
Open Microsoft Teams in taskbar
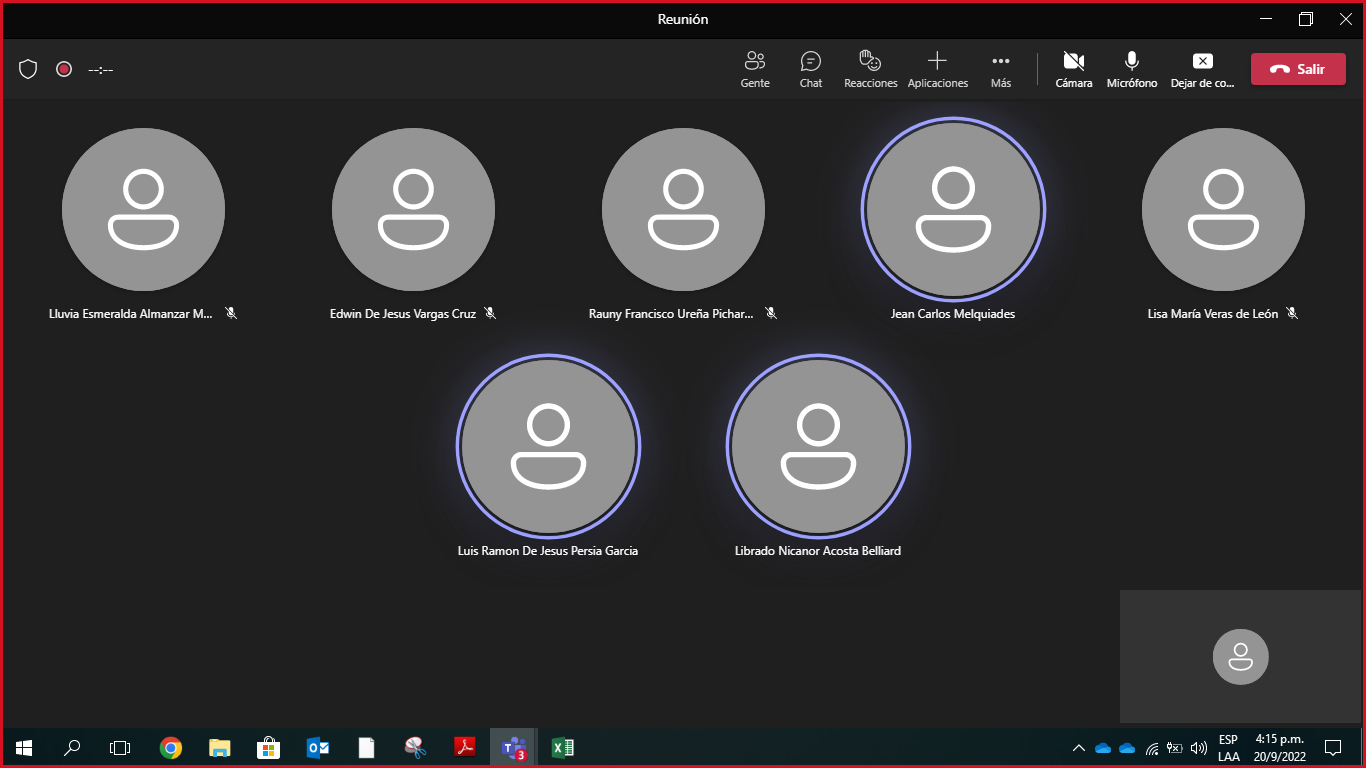click(513, 747)
